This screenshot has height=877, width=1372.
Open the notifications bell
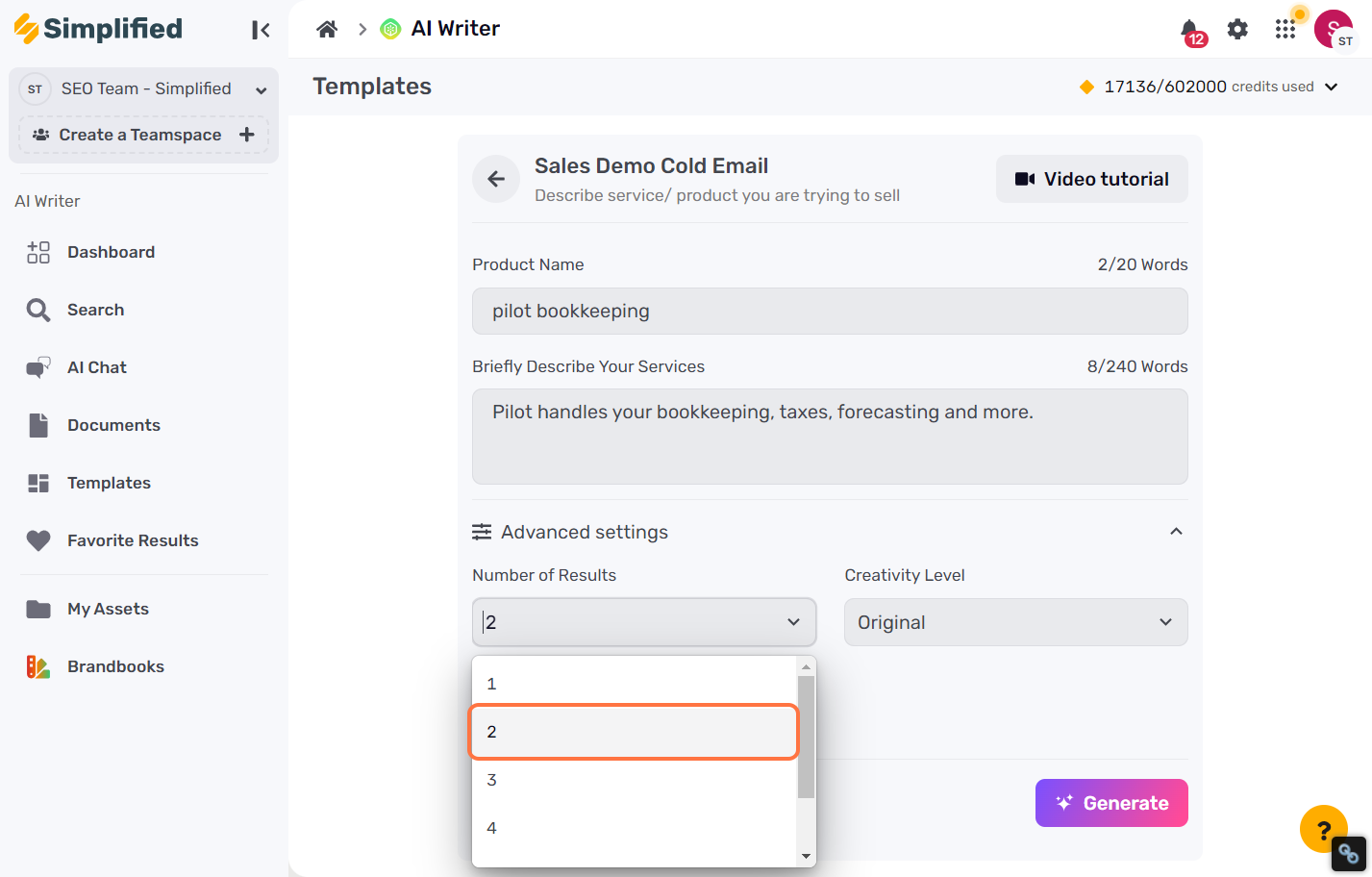click(x=1191, y=31)
